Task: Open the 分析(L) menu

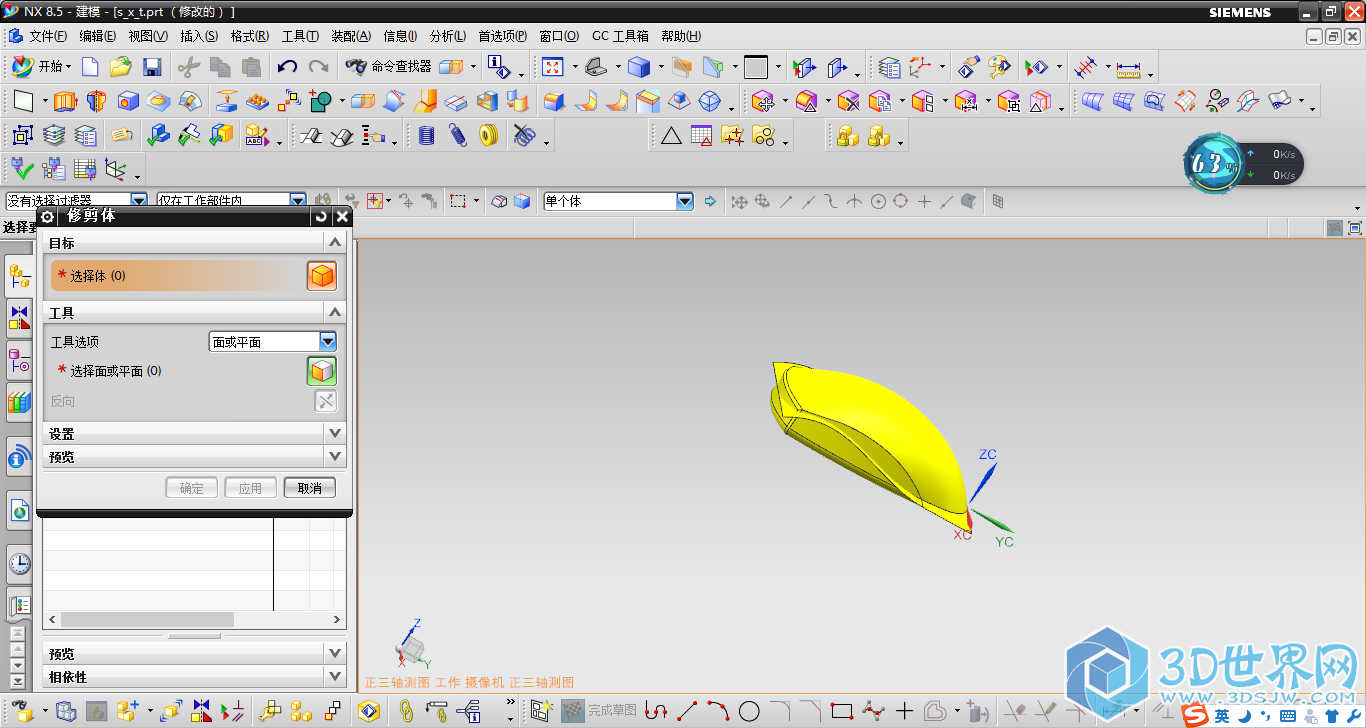Action: [447, 36]
